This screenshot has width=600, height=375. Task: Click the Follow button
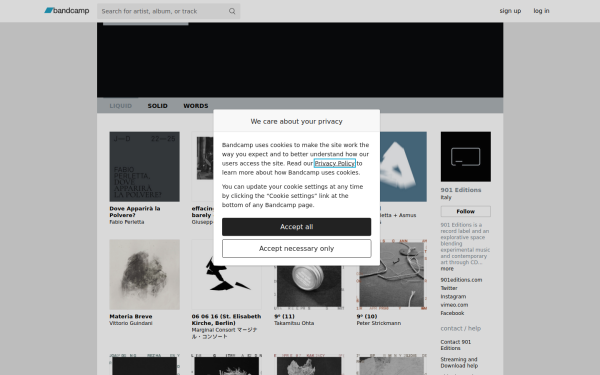coord(465,211)
